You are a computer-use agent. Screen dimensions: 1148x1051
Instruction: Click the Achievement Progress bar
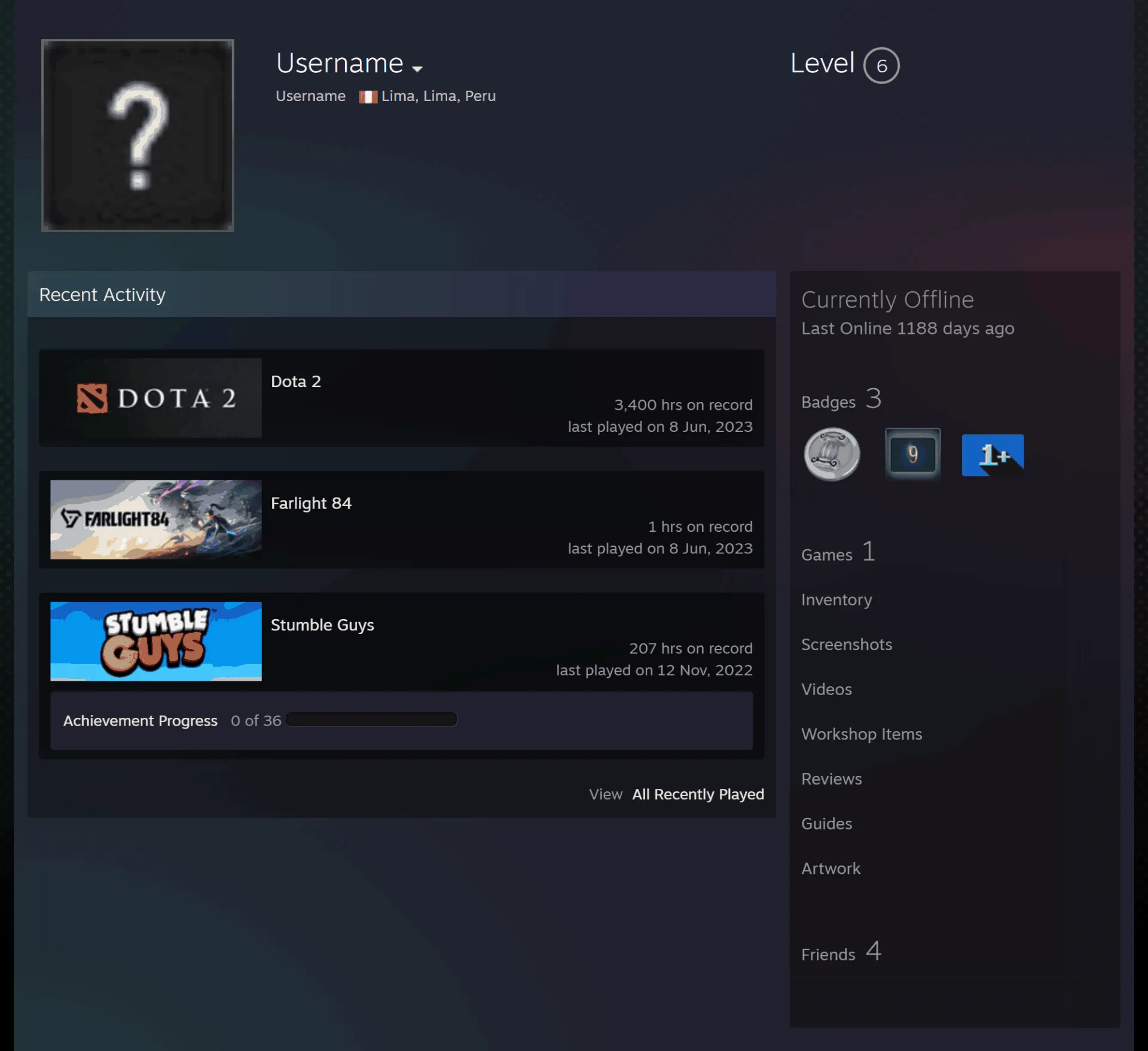pyautogui.click(x=371, y=720)
